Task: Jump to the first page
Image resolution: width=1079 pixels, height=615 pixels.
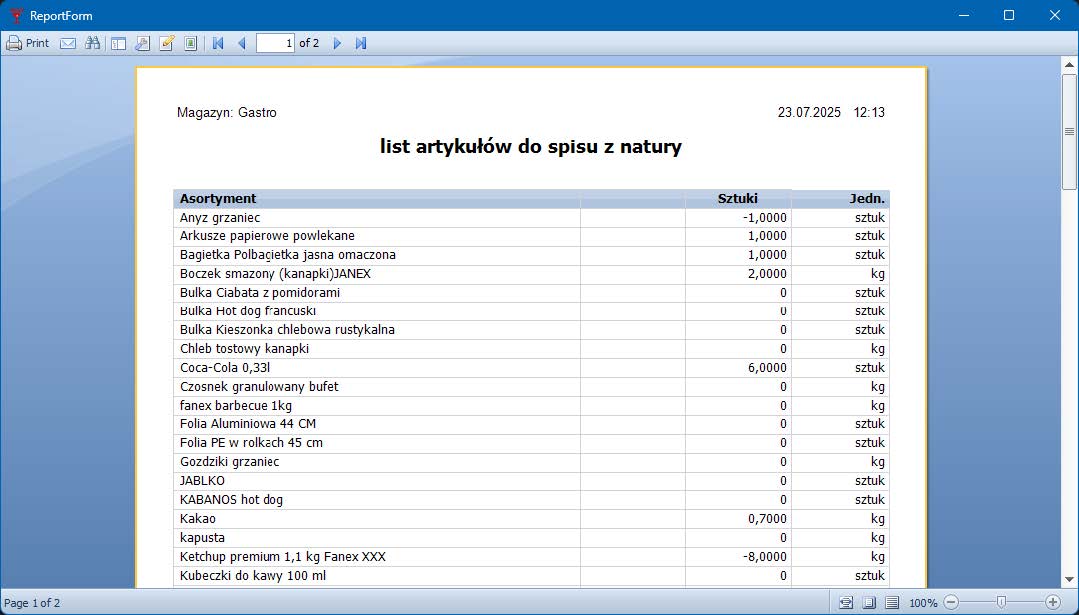Action: 218,43
